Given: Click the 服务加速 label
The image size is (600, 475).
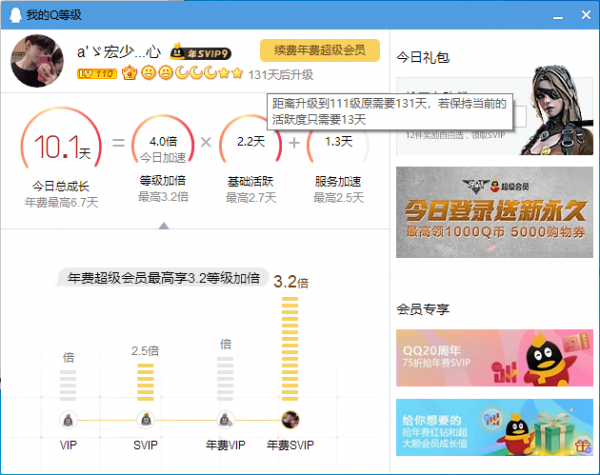Looking at the screenshot, I should tap(338, 181).
